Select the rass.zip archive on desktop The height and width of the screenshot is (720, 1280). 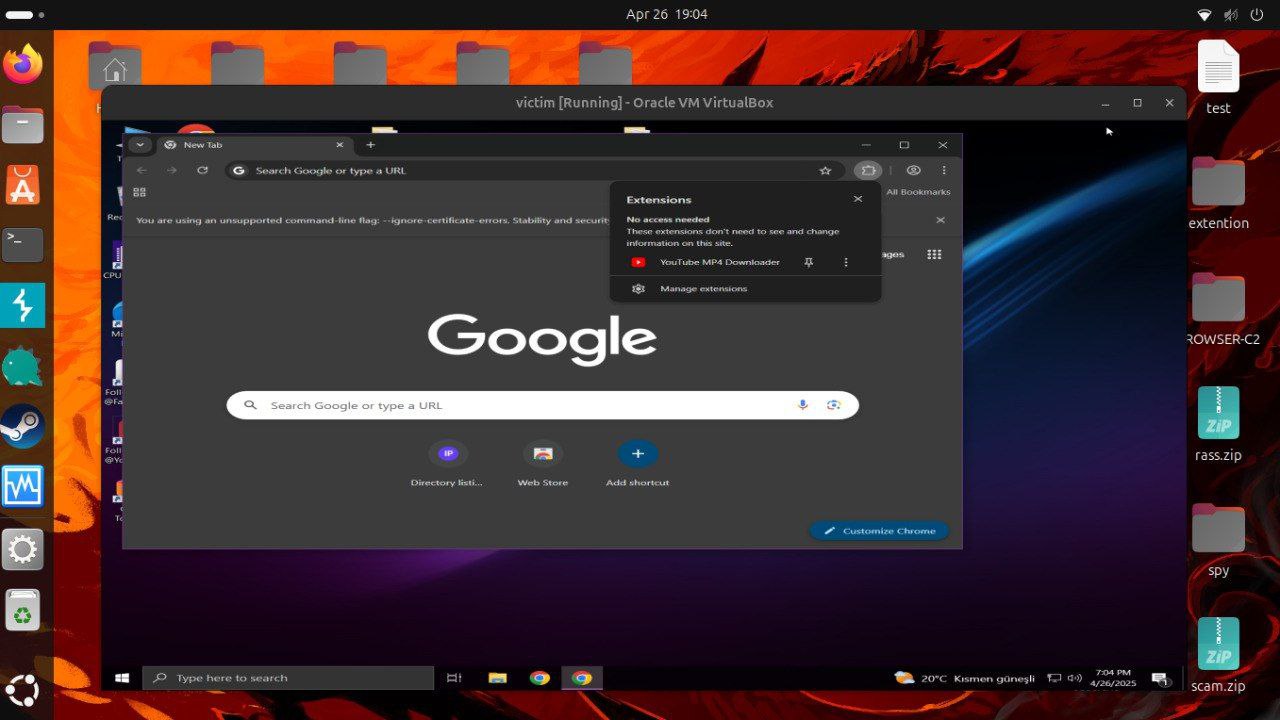[1218, 424]
